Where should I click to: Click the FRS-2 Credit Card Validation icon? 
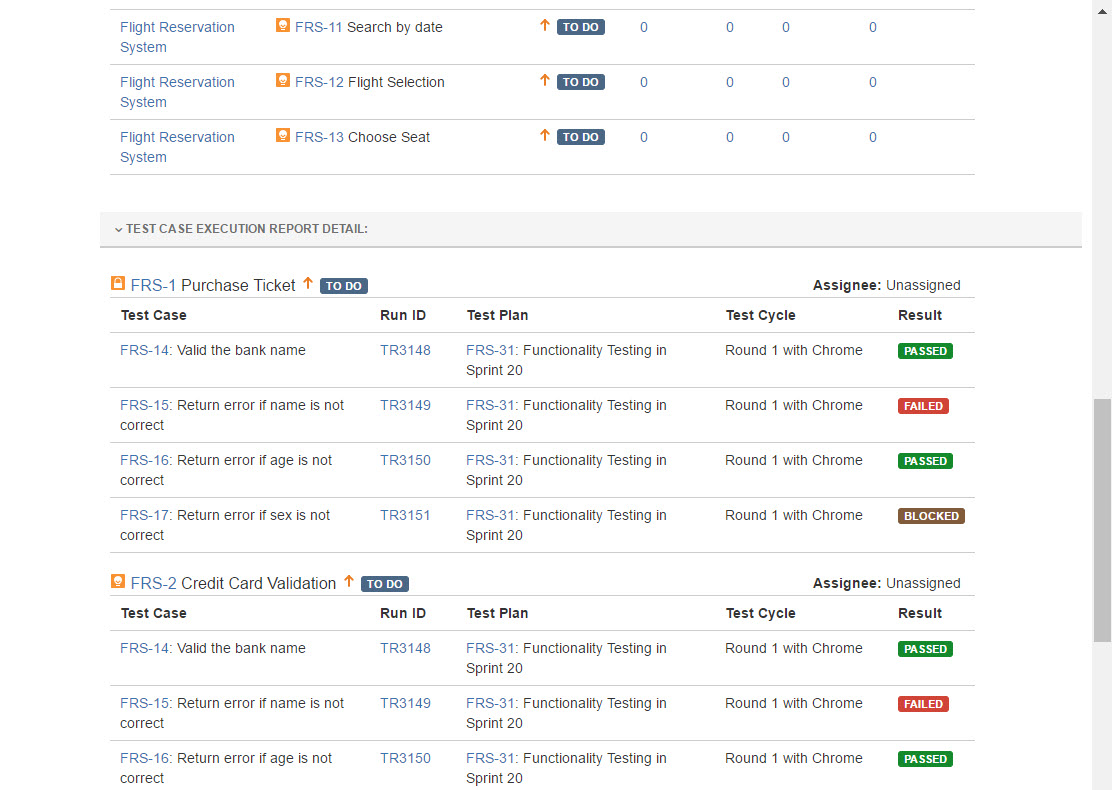(118, 582)
